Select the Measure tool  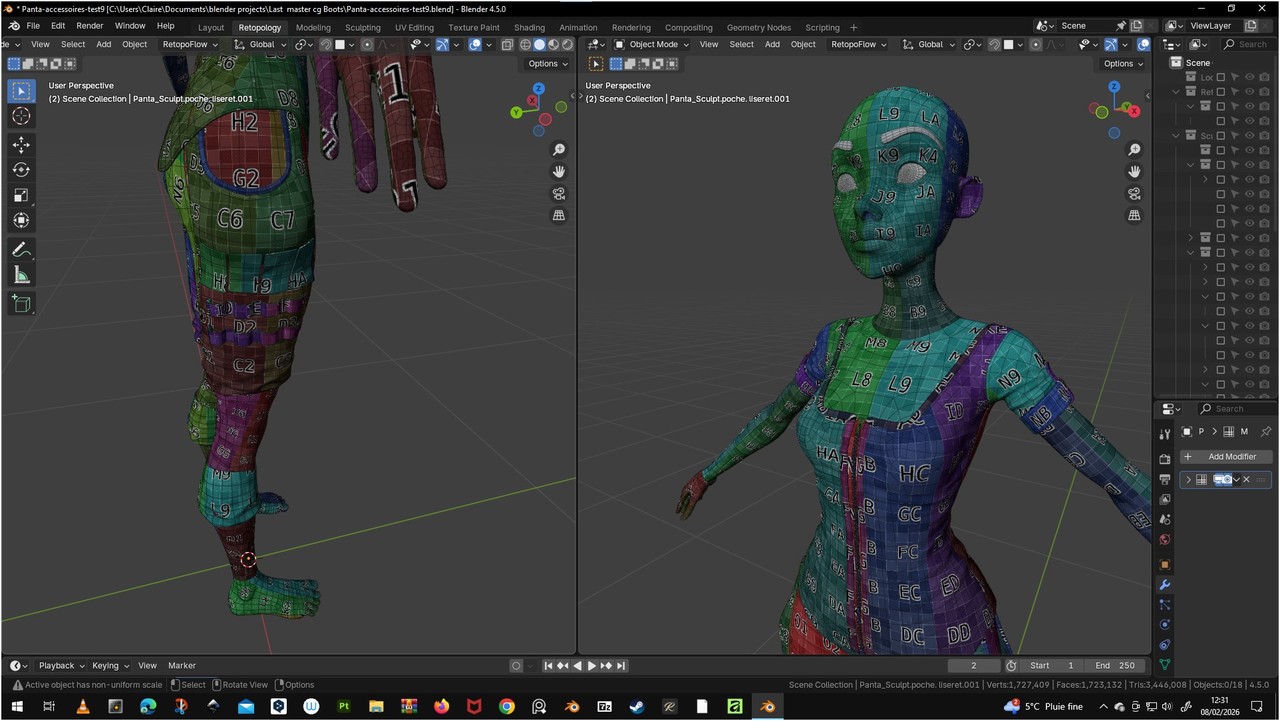(21, 276)
